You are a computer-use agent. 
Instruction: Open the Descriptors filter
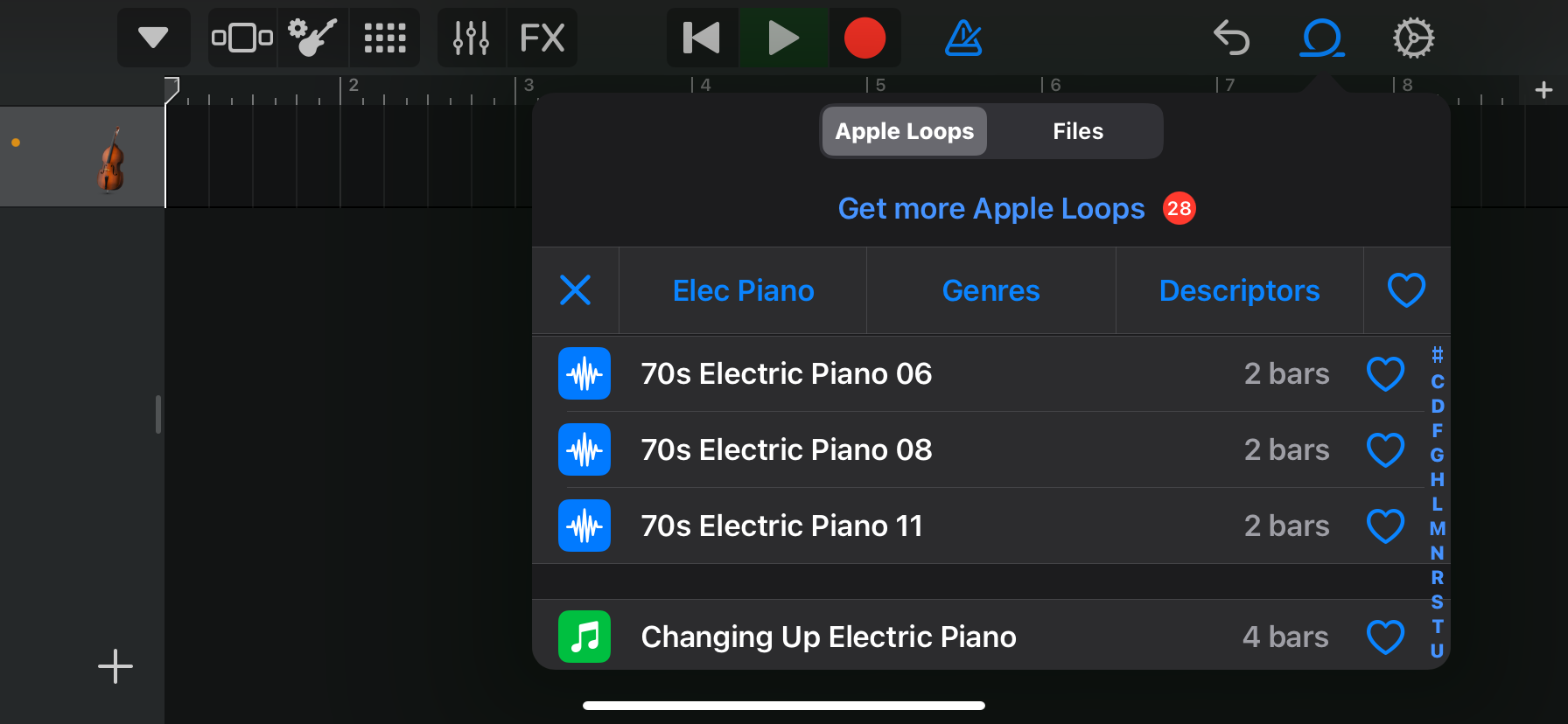click(x=1239, y=290)
